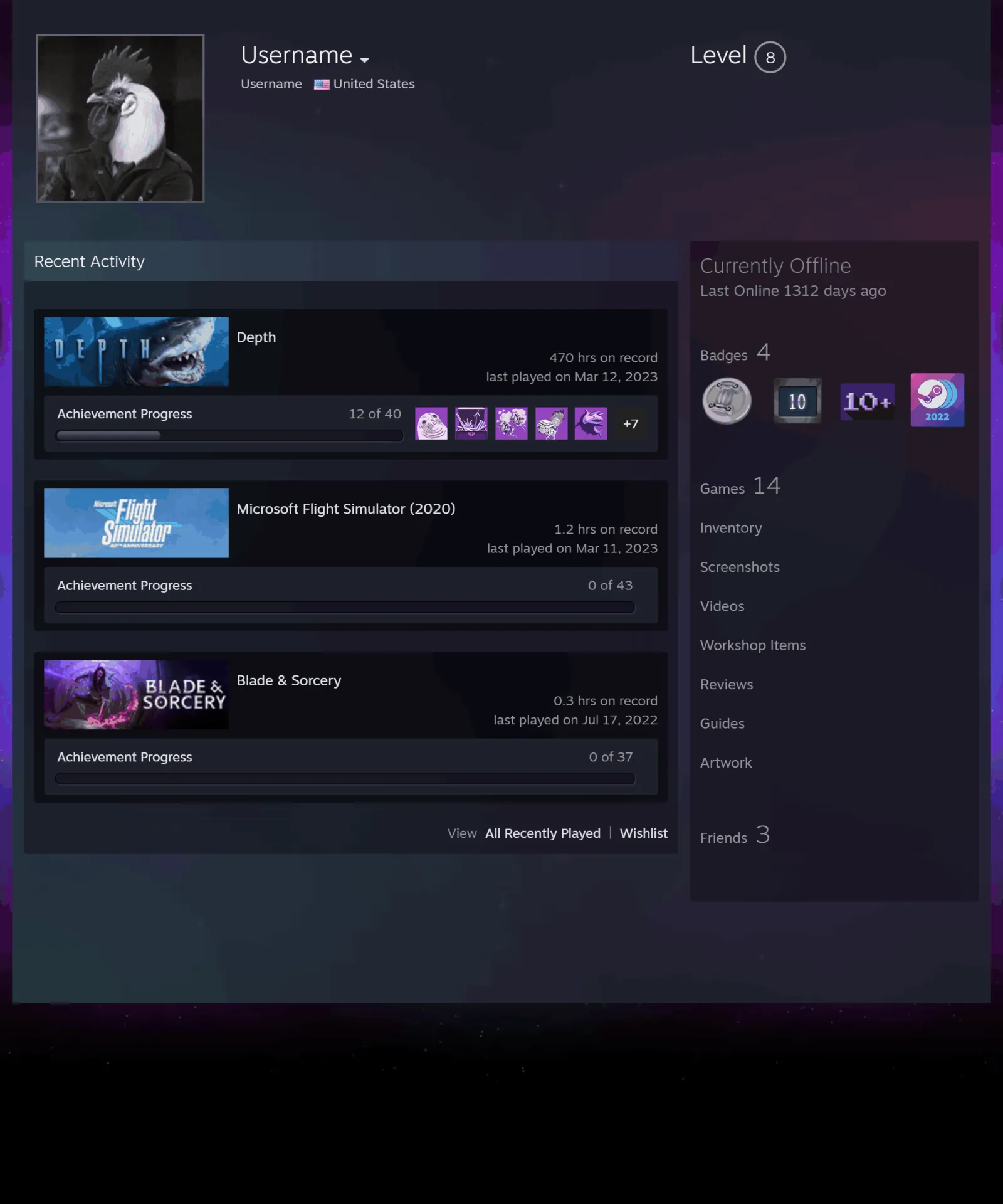Viewport: 1003px width, 1204px height.
Task: Click the '0 of 43' achievement count
Action: pyautogui.click(x=610, y=586)
